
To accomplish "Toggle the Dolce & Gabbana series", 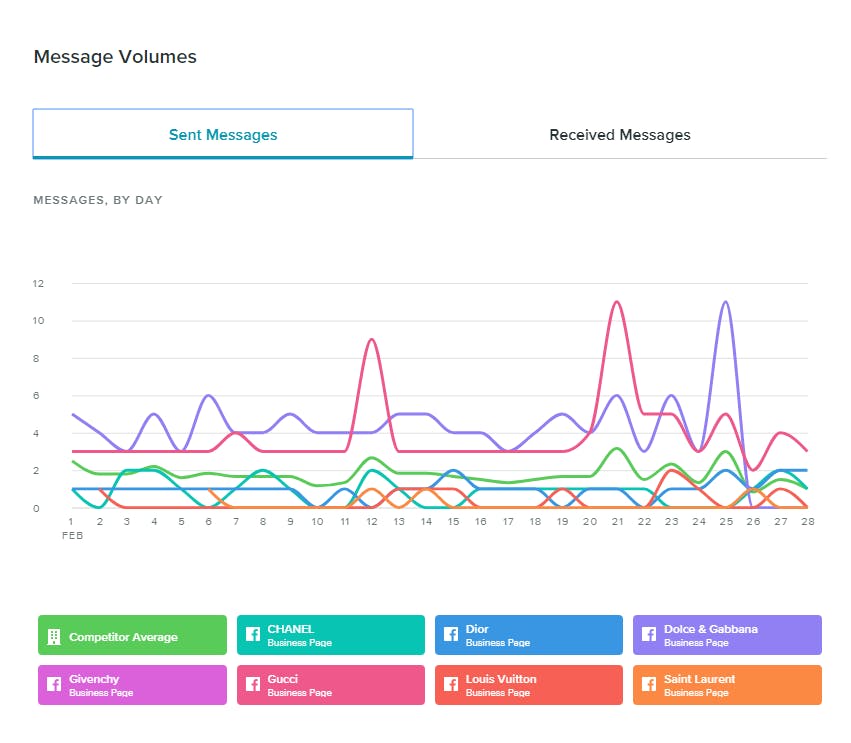I will coord(727,635).
